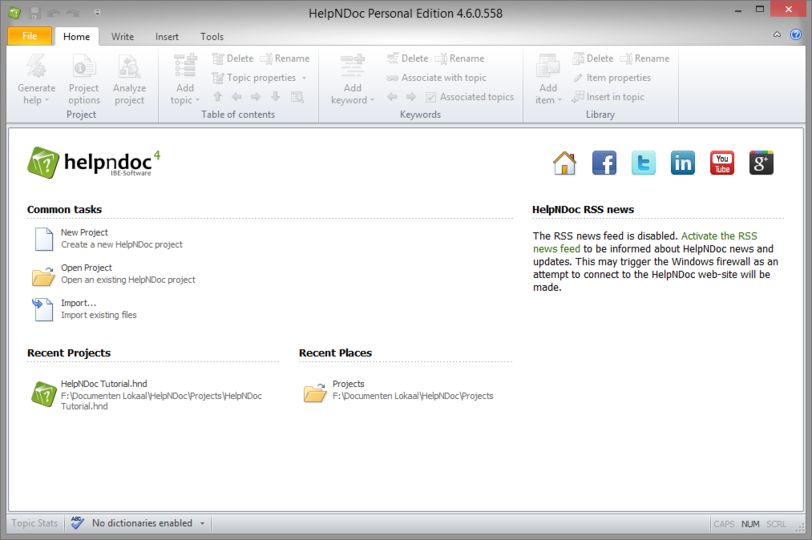812x540 pixels.
Task: Activate the RSS news feed link
Action: [645, 242]
